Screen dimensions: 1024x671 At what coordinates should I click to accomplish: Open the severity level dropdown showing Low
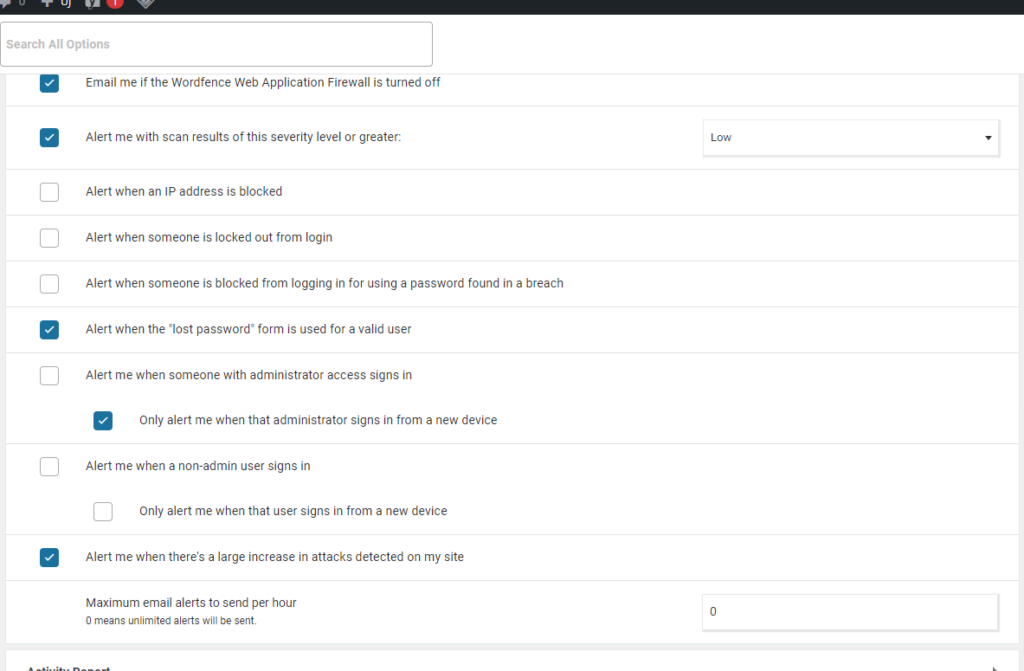[850, 138]
